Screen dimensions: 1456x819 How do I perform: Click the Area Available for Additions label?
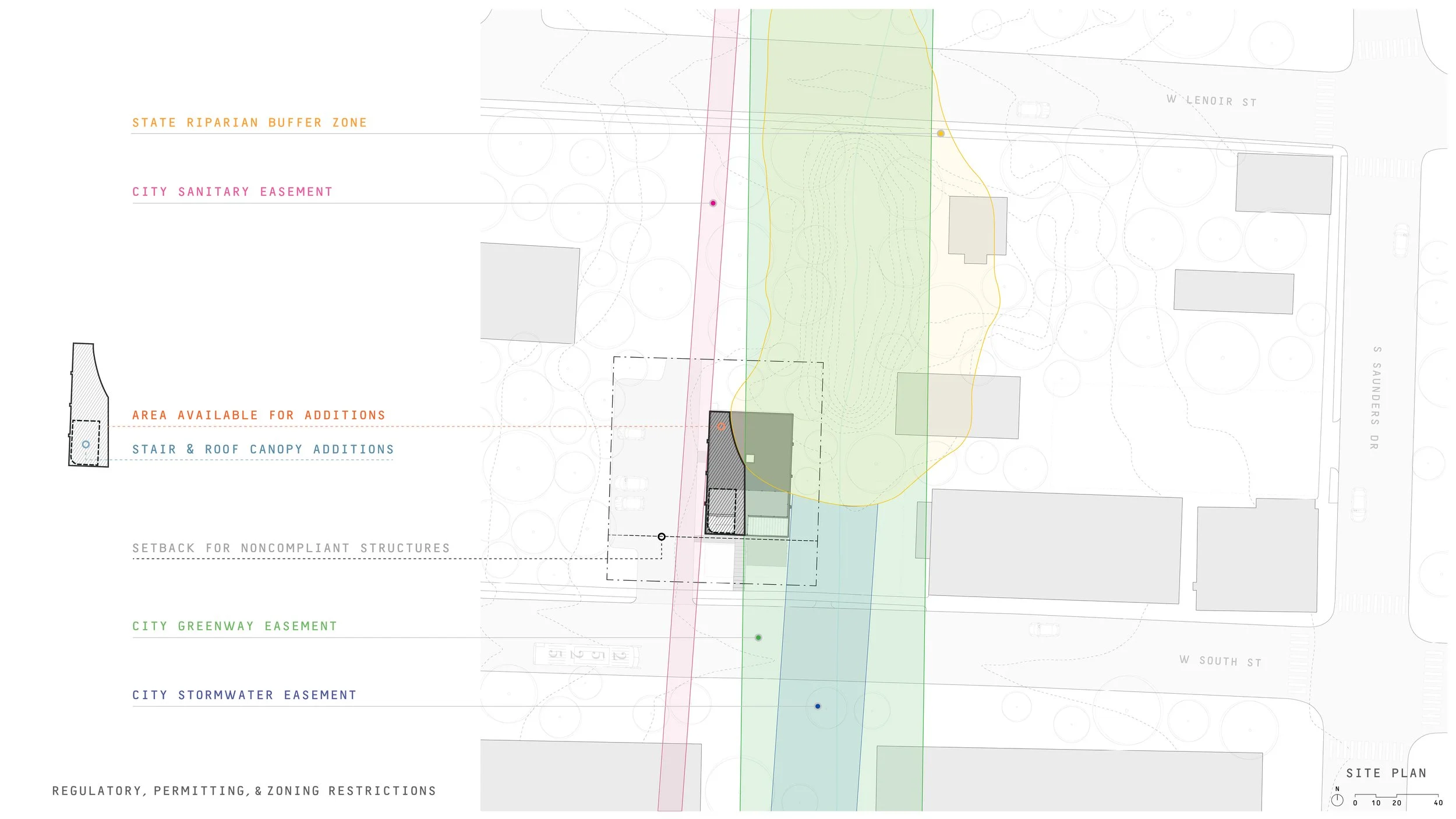[x=259, y=415]
